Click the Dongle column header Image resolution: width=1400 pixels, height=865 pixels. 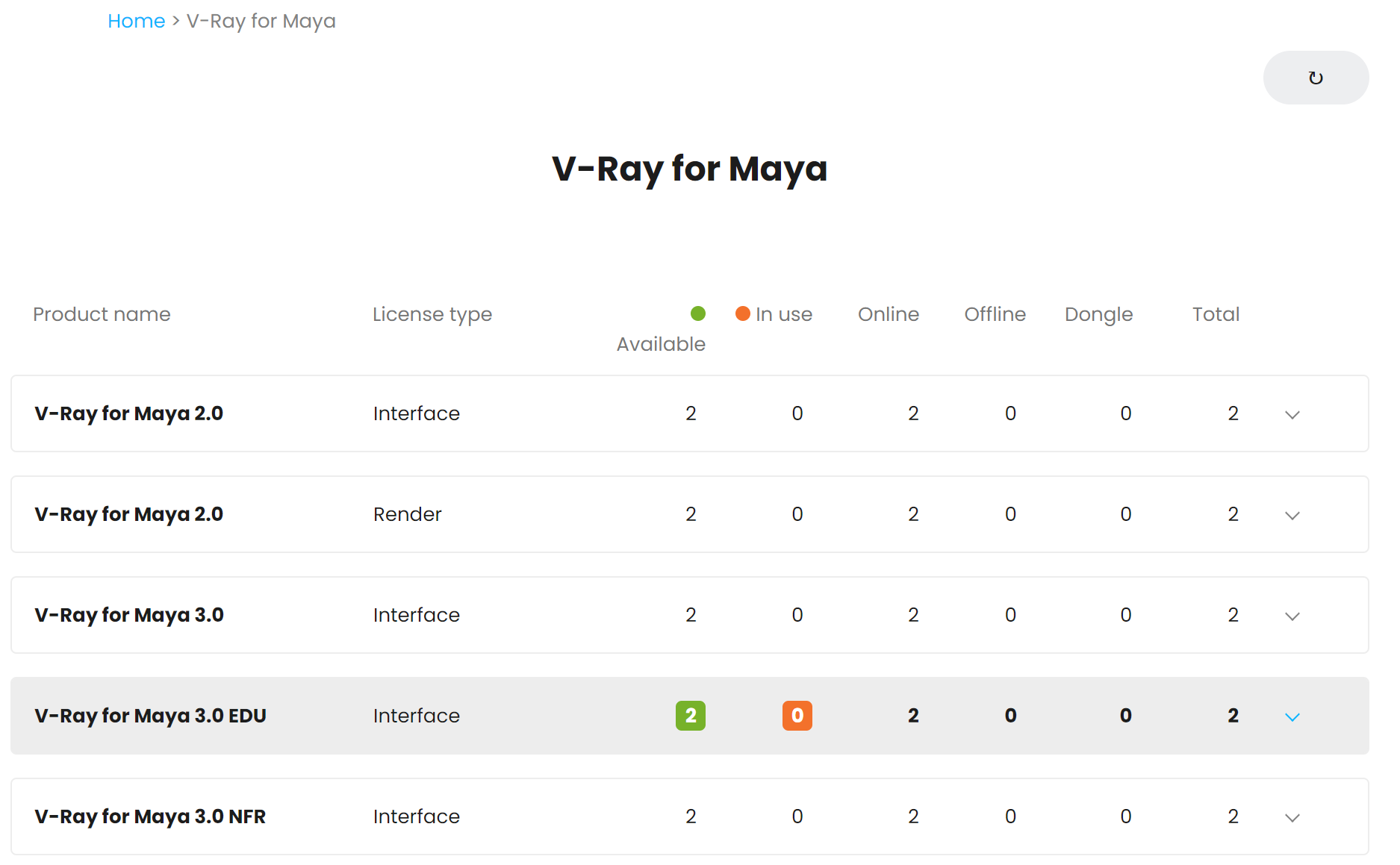pos(1099,314)
